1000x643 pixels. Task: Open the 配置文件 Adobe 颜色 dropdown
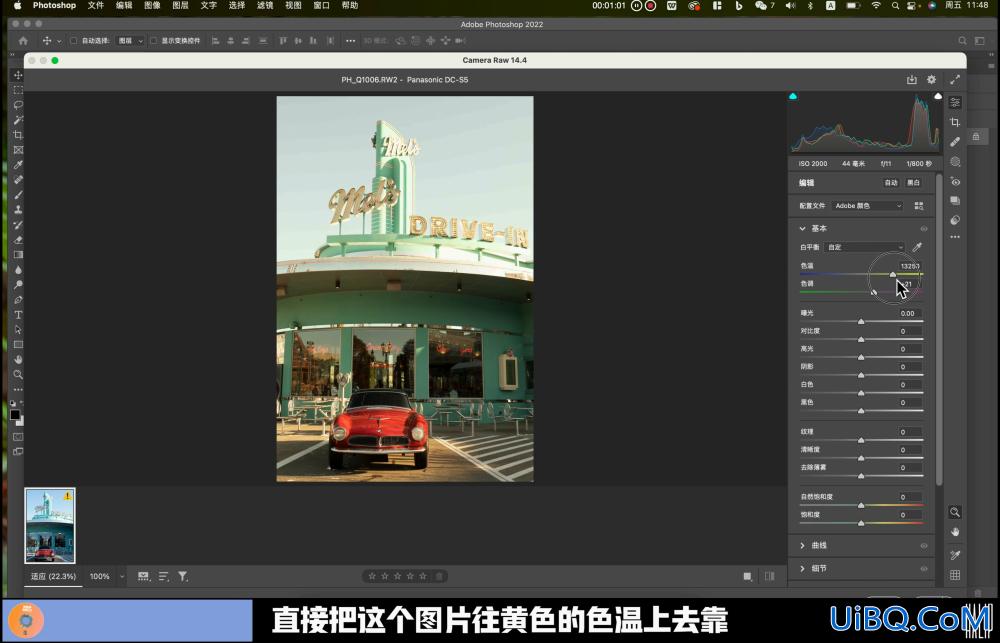click(867, 205)
